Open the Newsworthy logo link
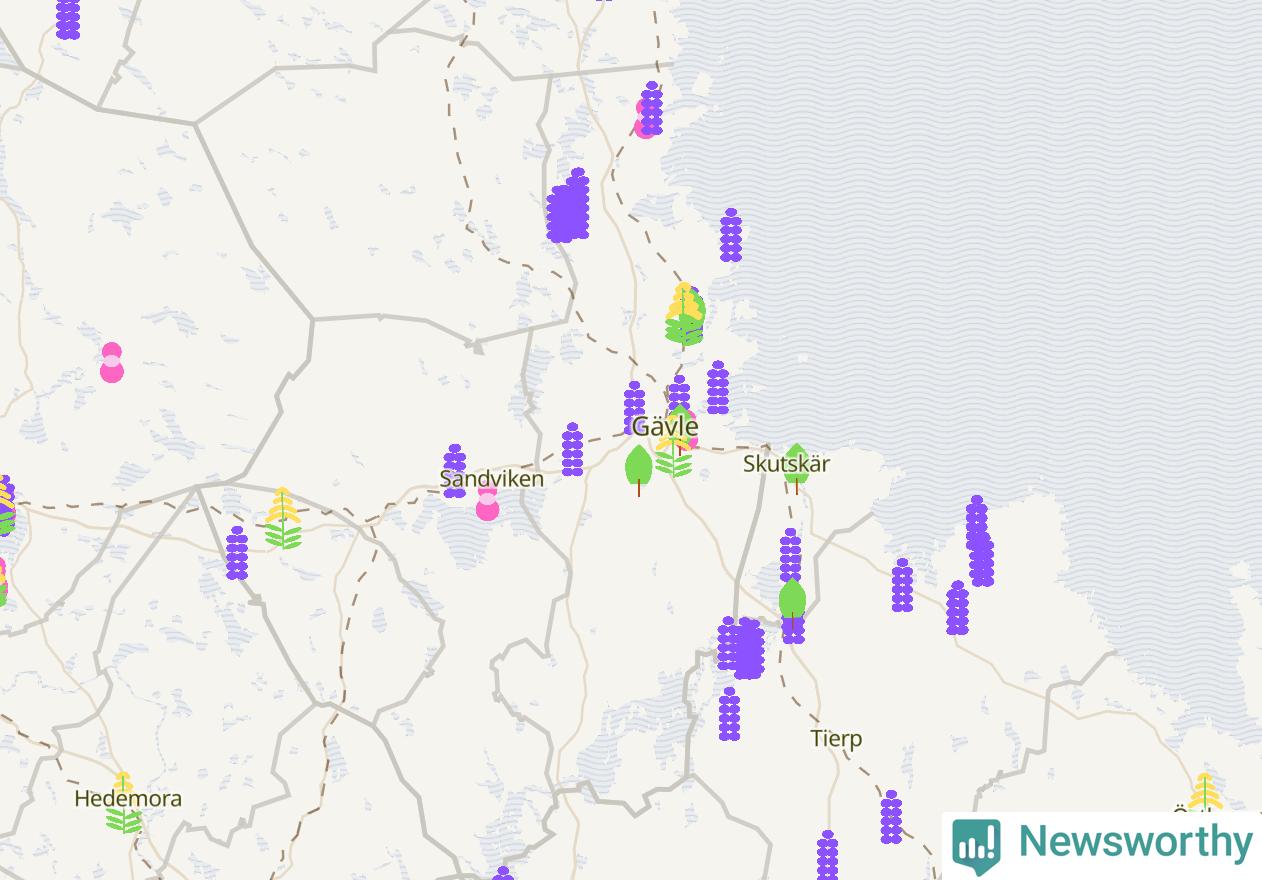1262x880 pixels. [1102, 845]
